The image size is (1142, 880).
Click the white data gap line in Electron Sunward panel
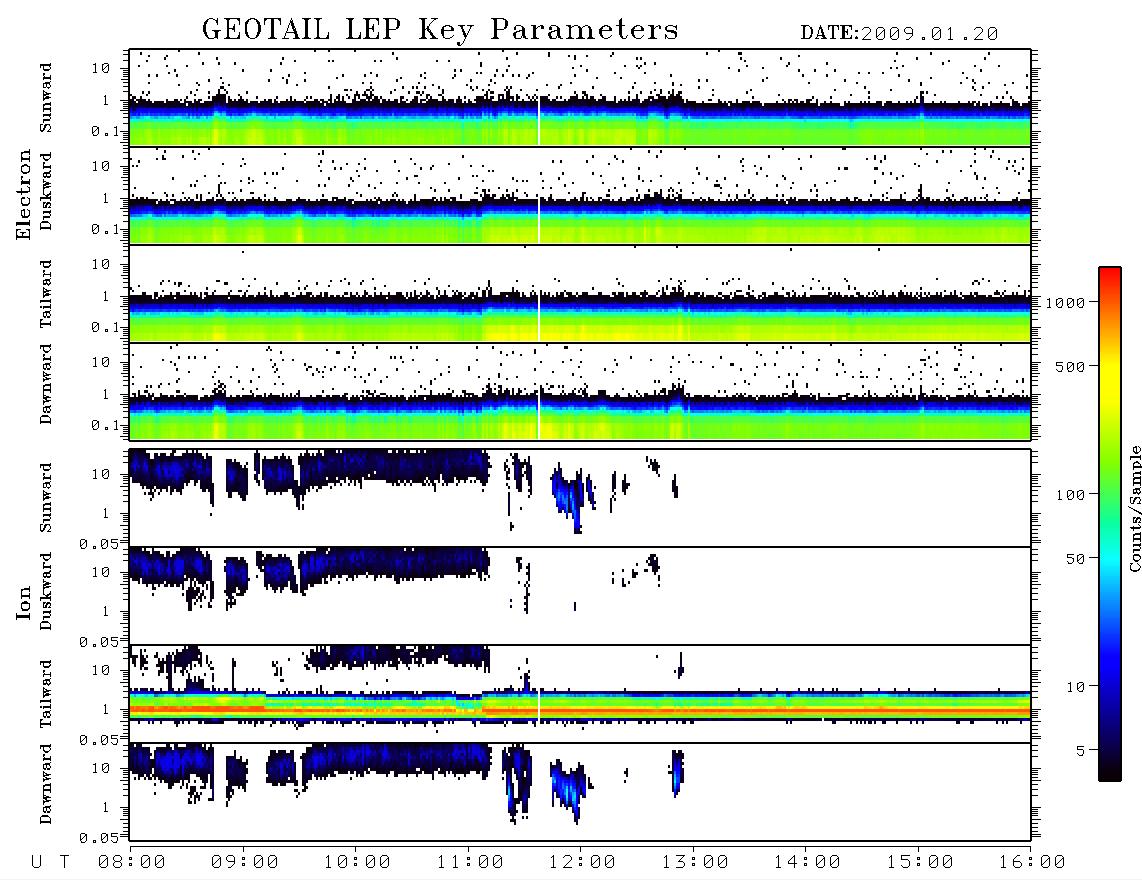539,120
